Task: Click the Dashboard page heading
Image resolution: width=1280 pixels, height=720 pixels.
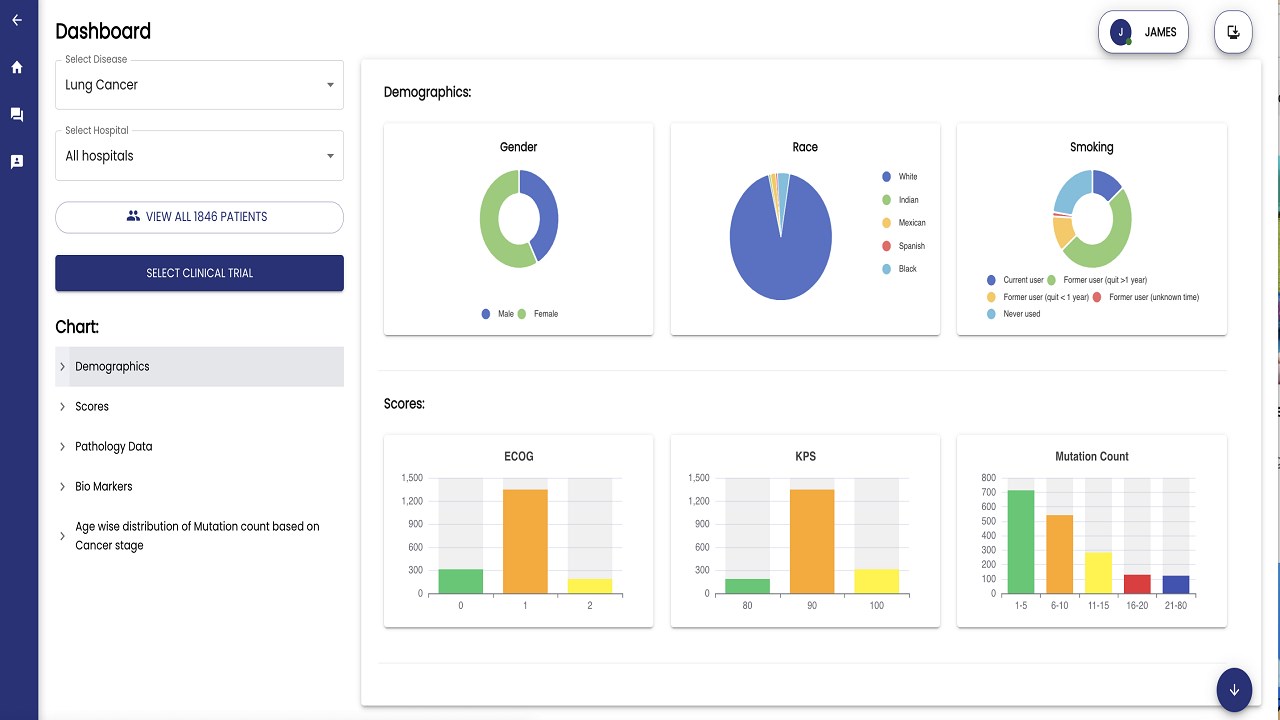Action: 103,31
